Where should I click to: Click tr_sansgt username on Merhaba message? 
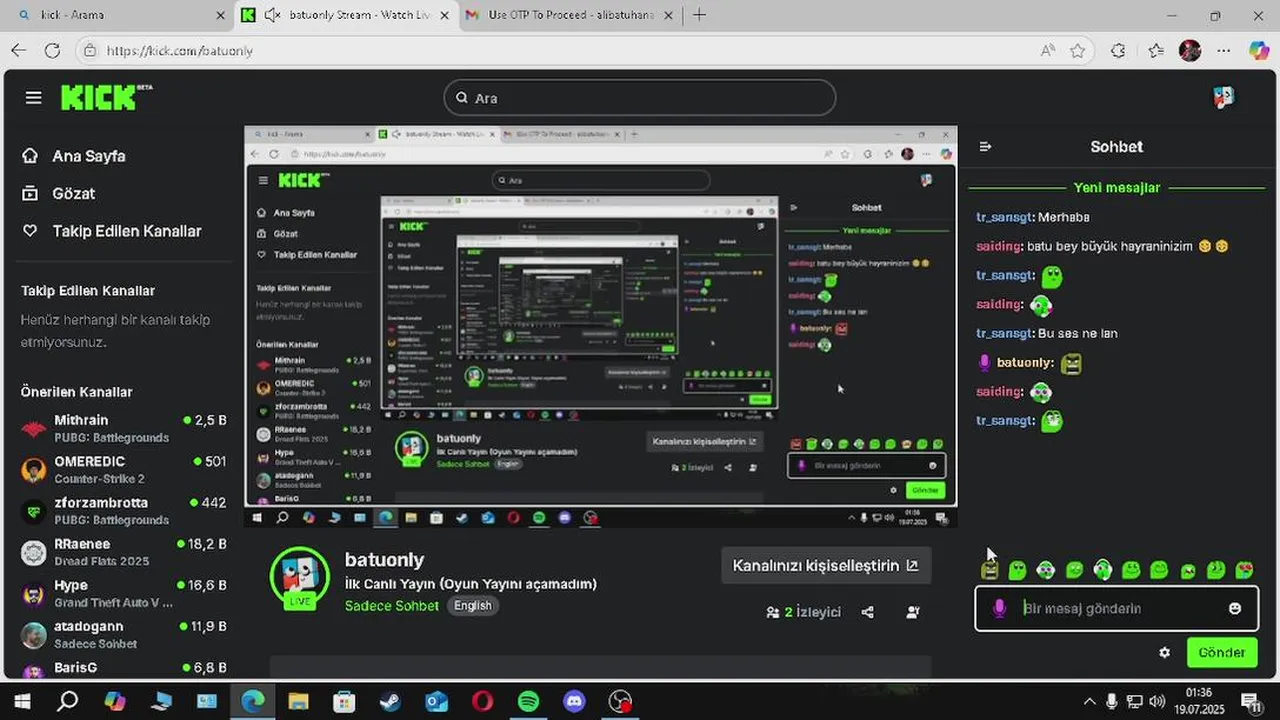[x=1005, y=217]
